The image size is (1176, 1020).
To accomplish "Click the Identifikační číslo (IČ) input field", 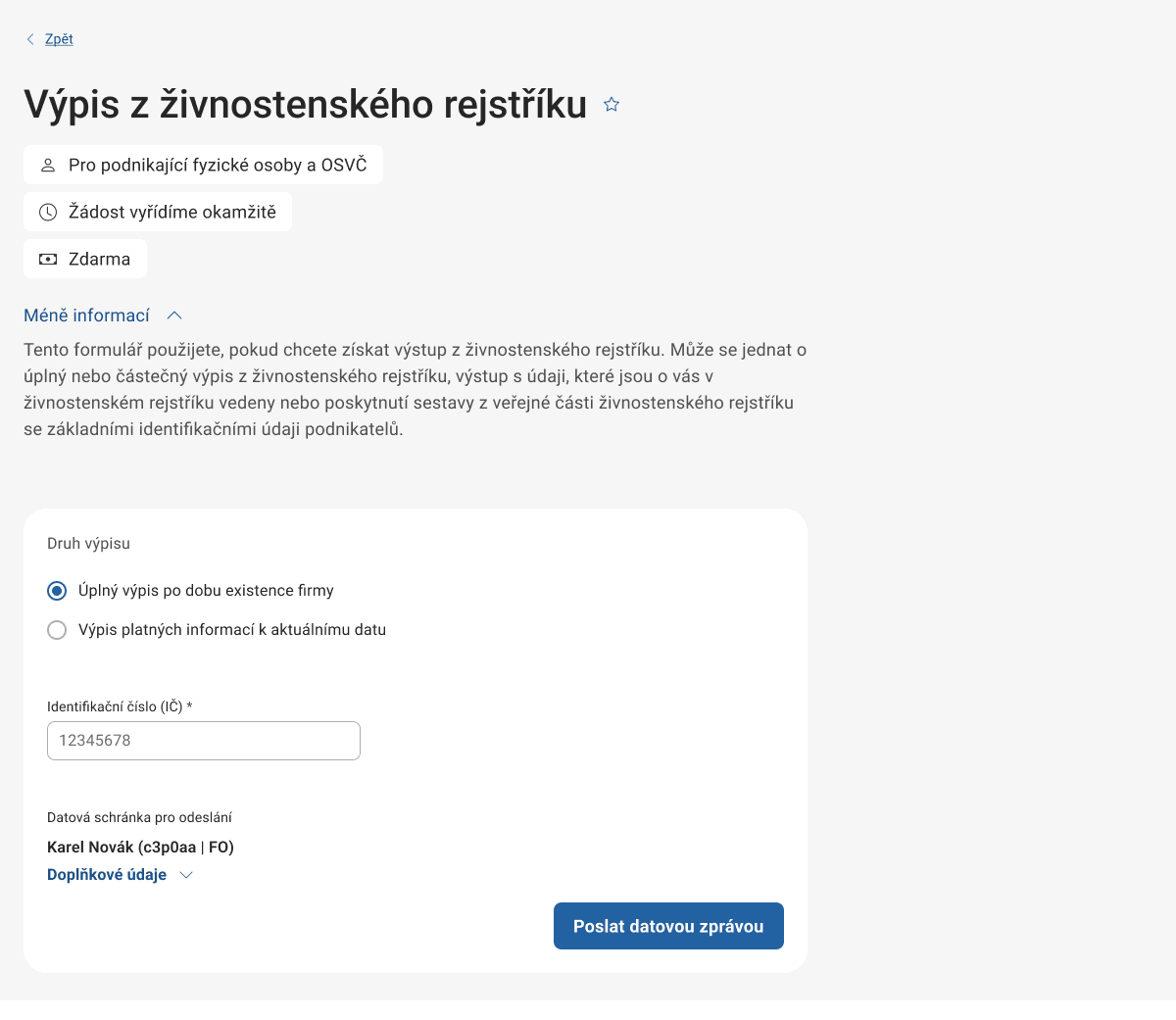I will click(203, 741).
